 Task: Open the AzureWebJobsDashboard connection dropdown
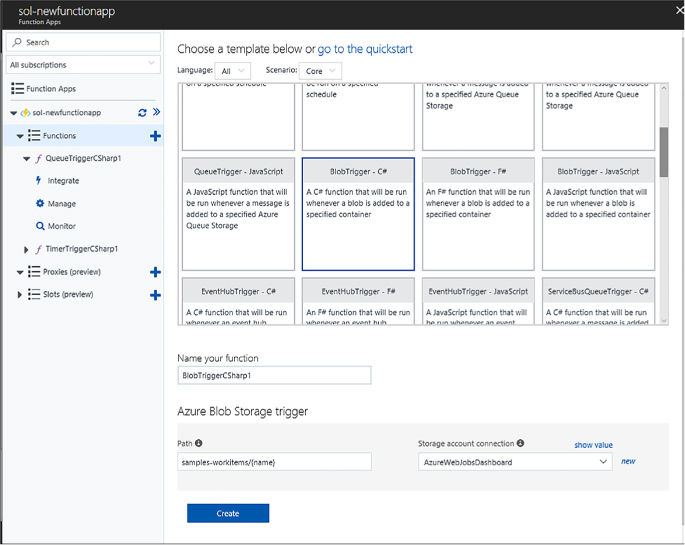coord(515,462)
